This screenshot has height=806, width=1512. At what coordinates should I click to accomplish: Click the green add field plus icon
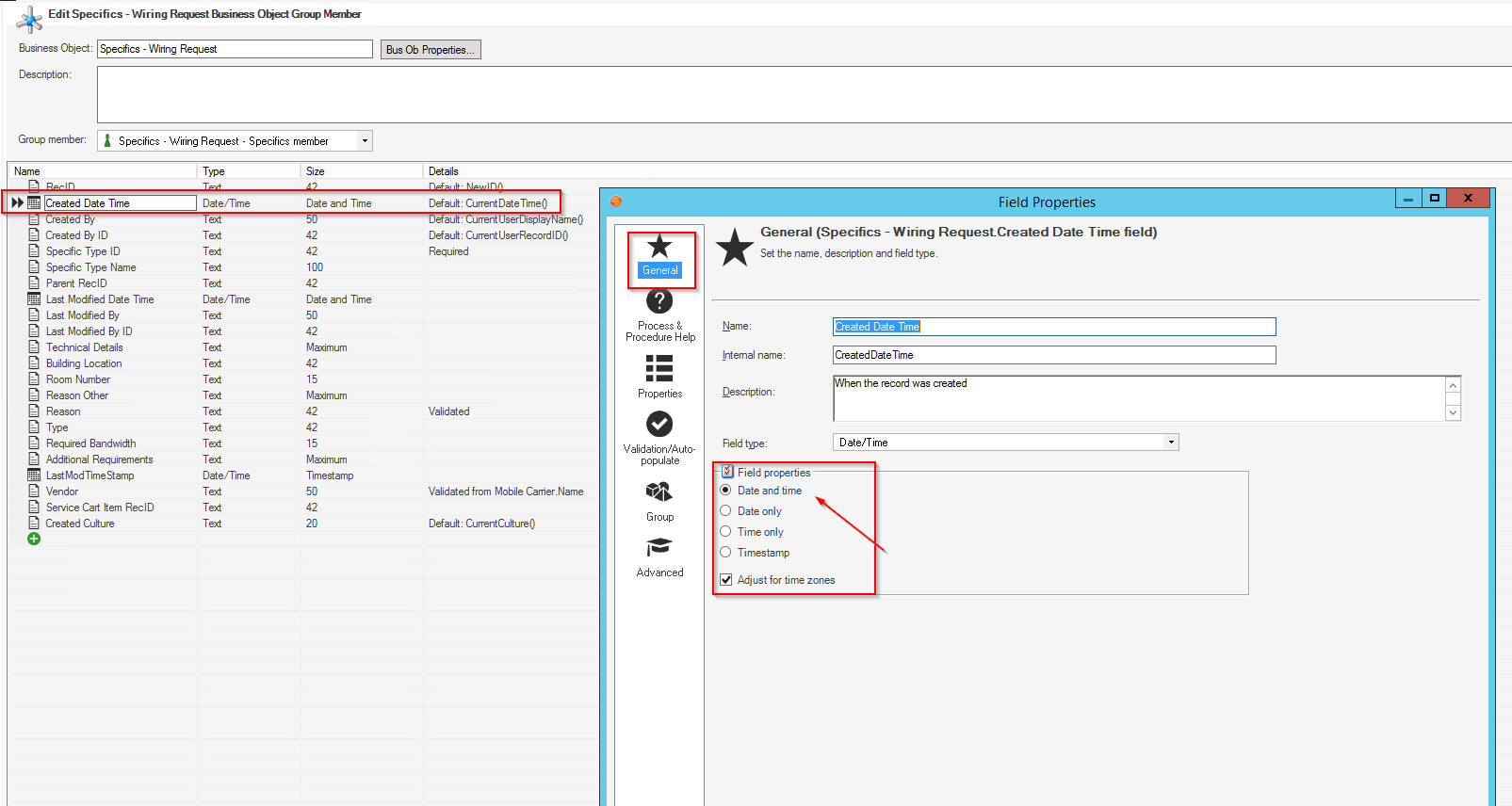pyautogui.click(x=34, y=539)
